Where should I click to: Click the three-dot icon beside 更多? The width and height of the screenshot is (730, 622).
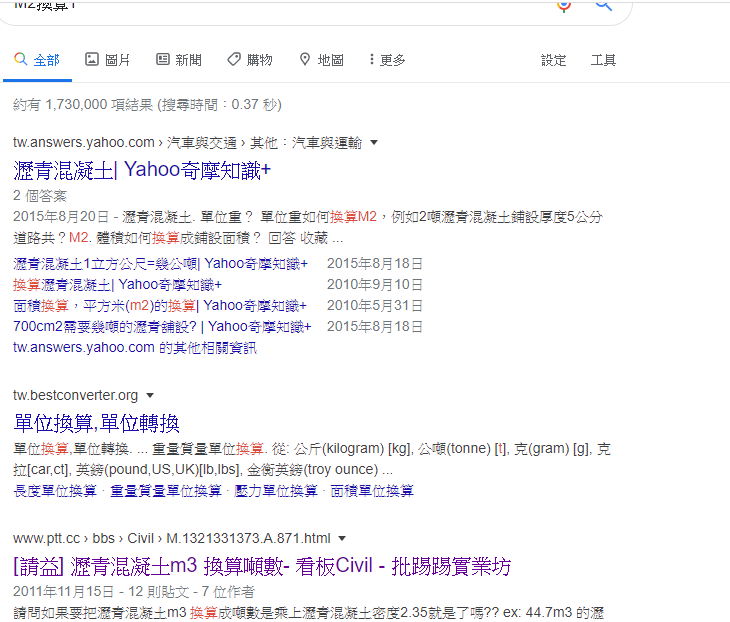(372, 59)
